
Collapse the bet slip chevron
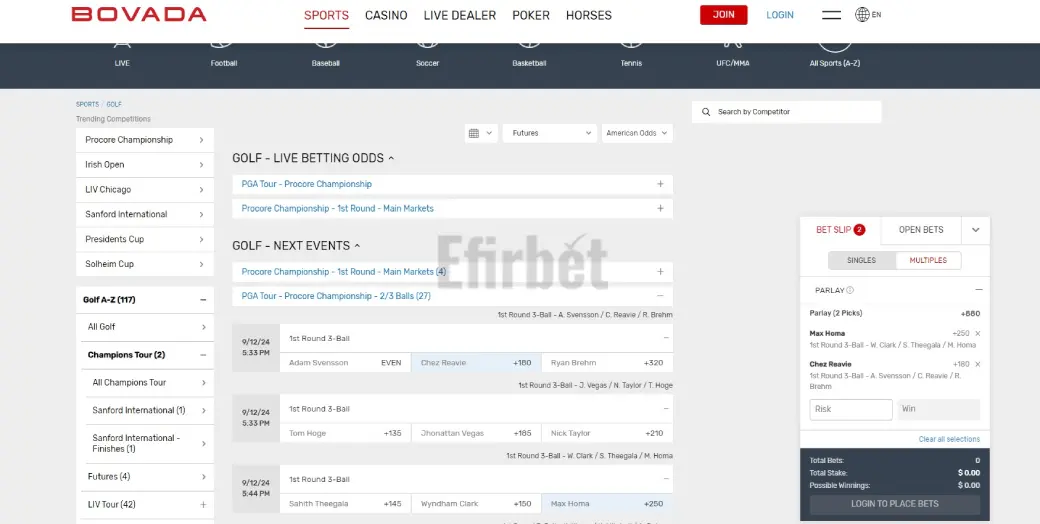pyautogui.click(x=976, y=230)
